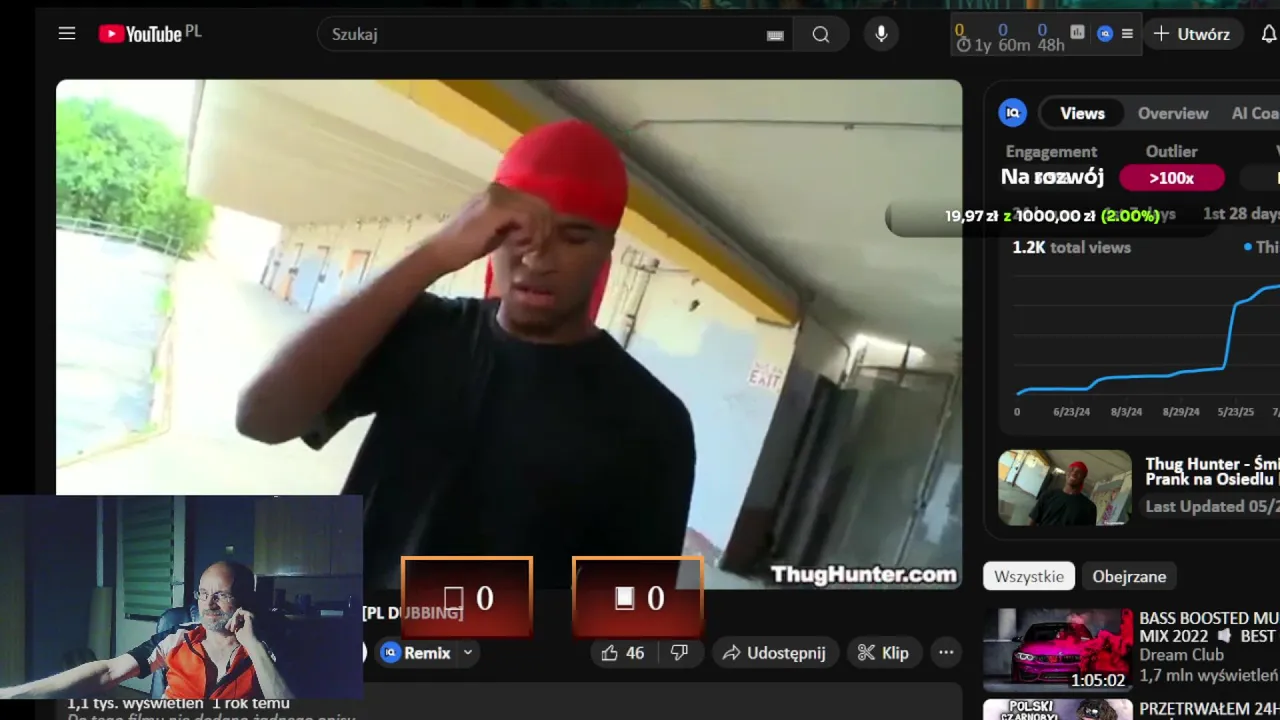
Task: Open the YouTube hamburger guide menu
Action: (67, 34)
